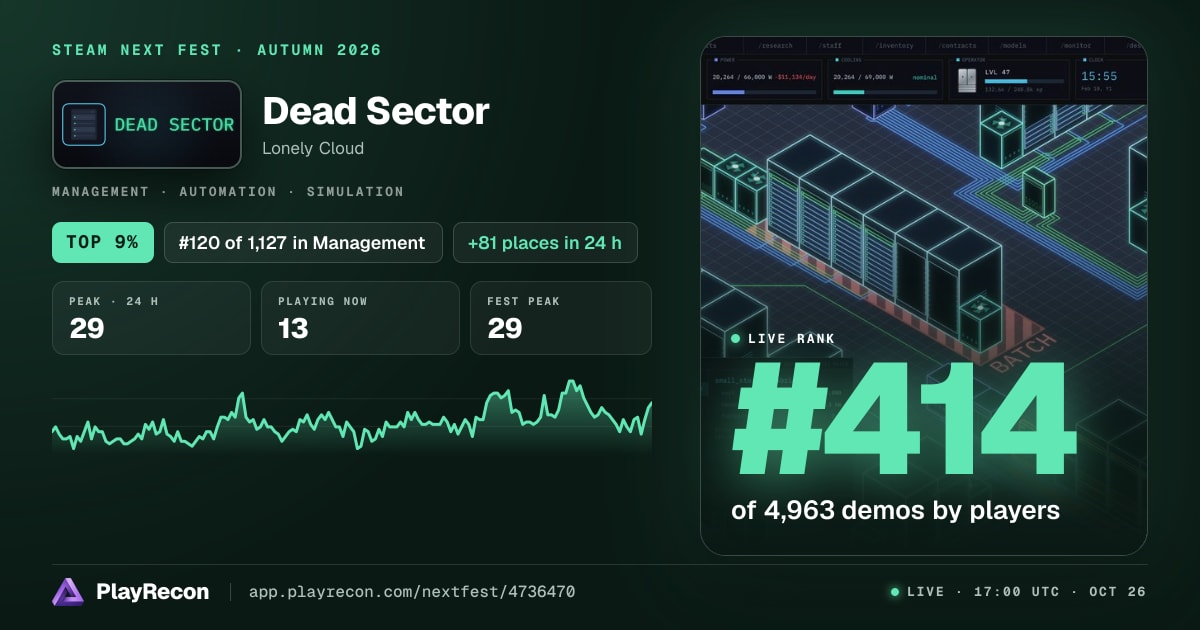
Task: Click the +81 places in 24 h badge
Action: point(545,242)
